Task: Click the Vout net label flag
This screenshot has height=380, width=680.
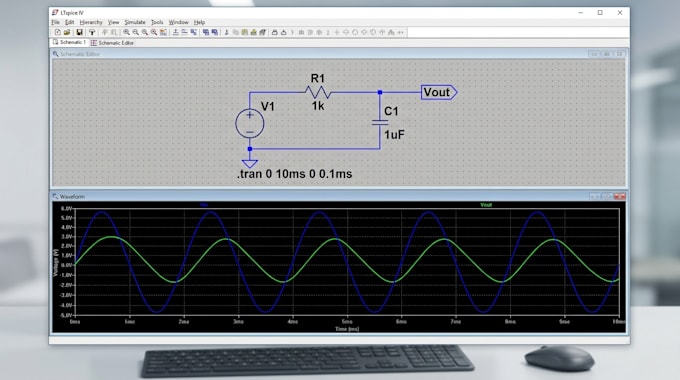Action: [x=439, y=92]
